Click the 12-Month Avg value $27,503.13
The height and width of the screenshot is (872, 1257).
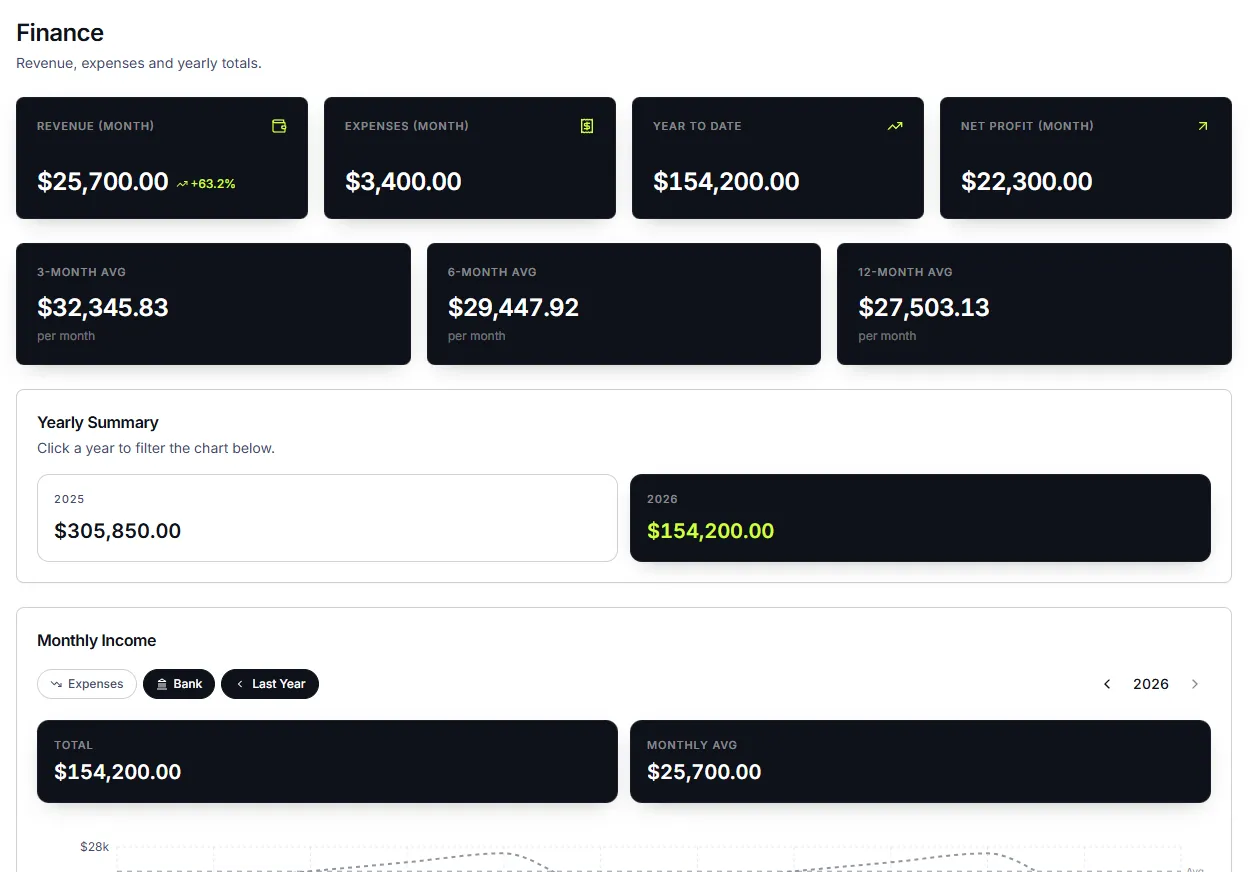tap(924, 307)
